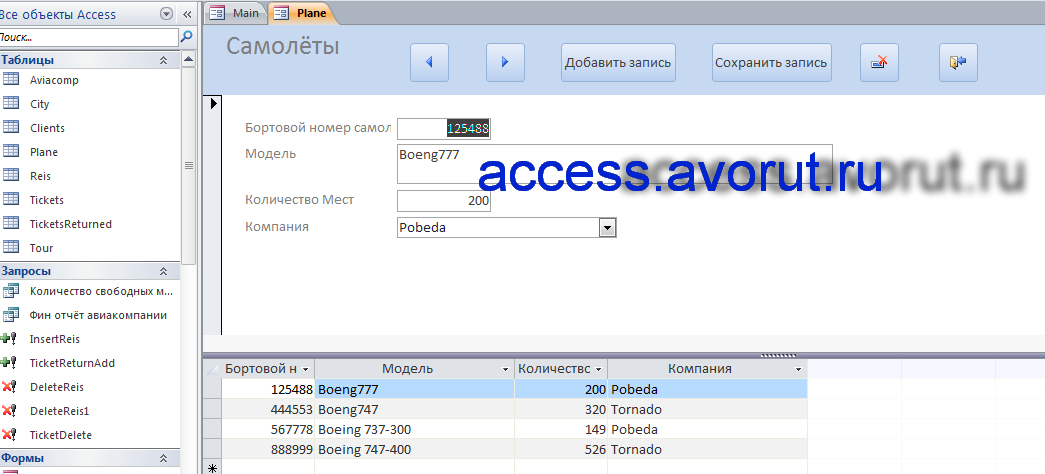The width and height of the screenshot is (1045, 474).
Task: Select seat count cell 526
Action: (561, 449)
